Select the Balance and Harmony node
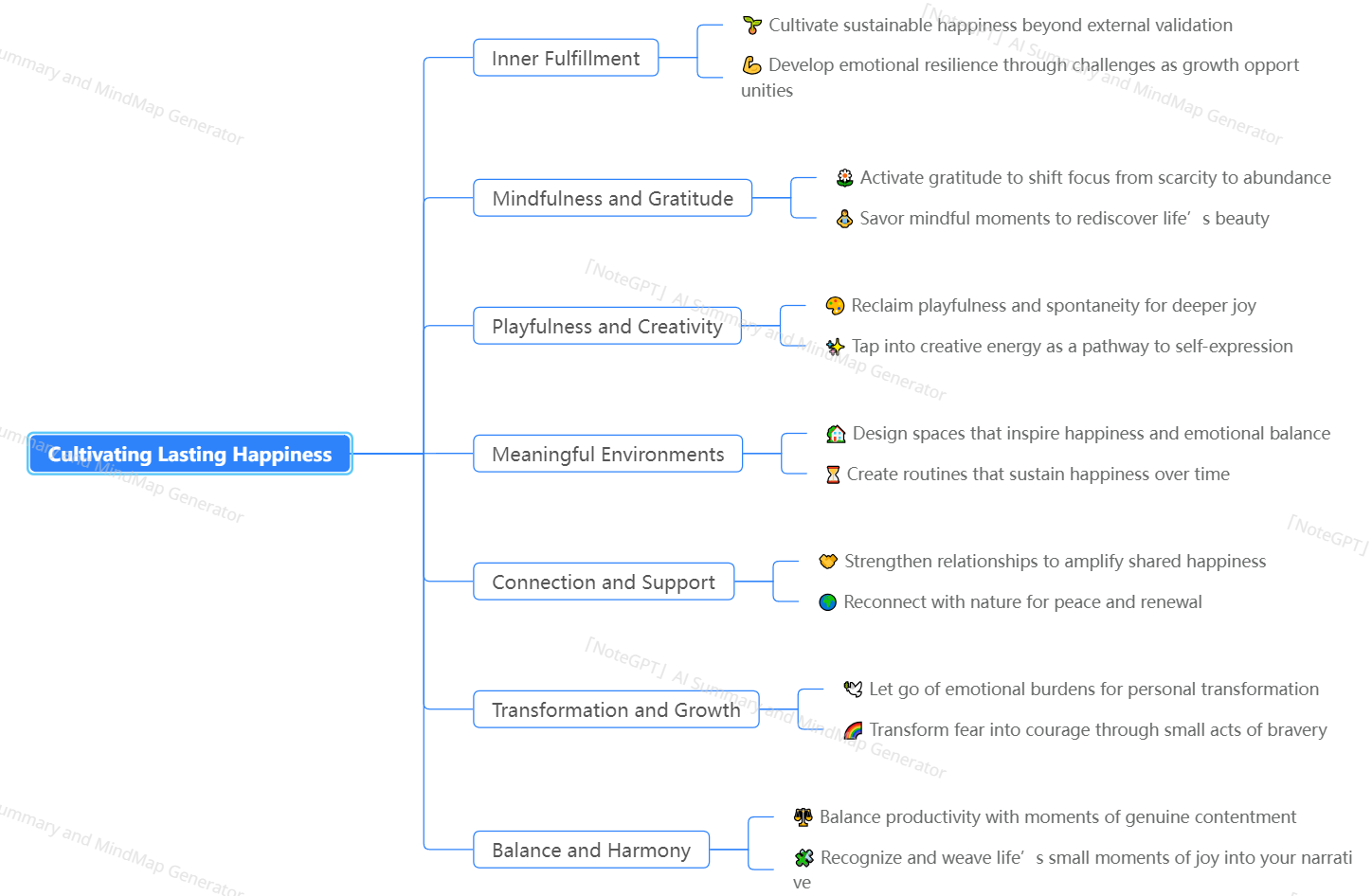Viewport: 1372px width, 896px height. coord(591,850)
